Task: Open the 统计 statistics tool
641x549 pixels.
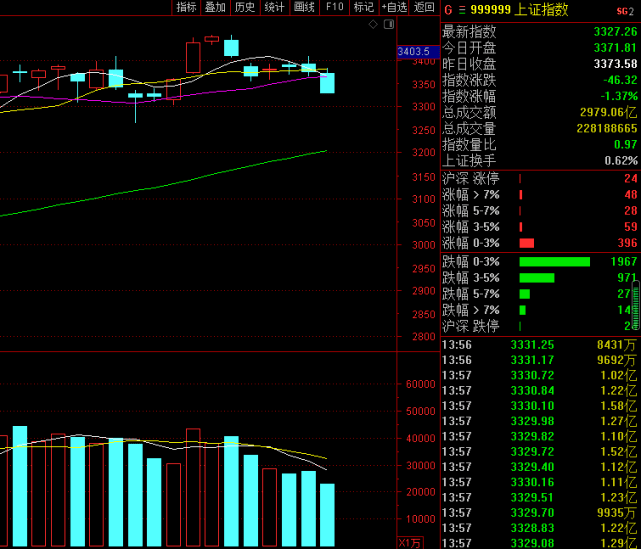Action: click(275, 7)
